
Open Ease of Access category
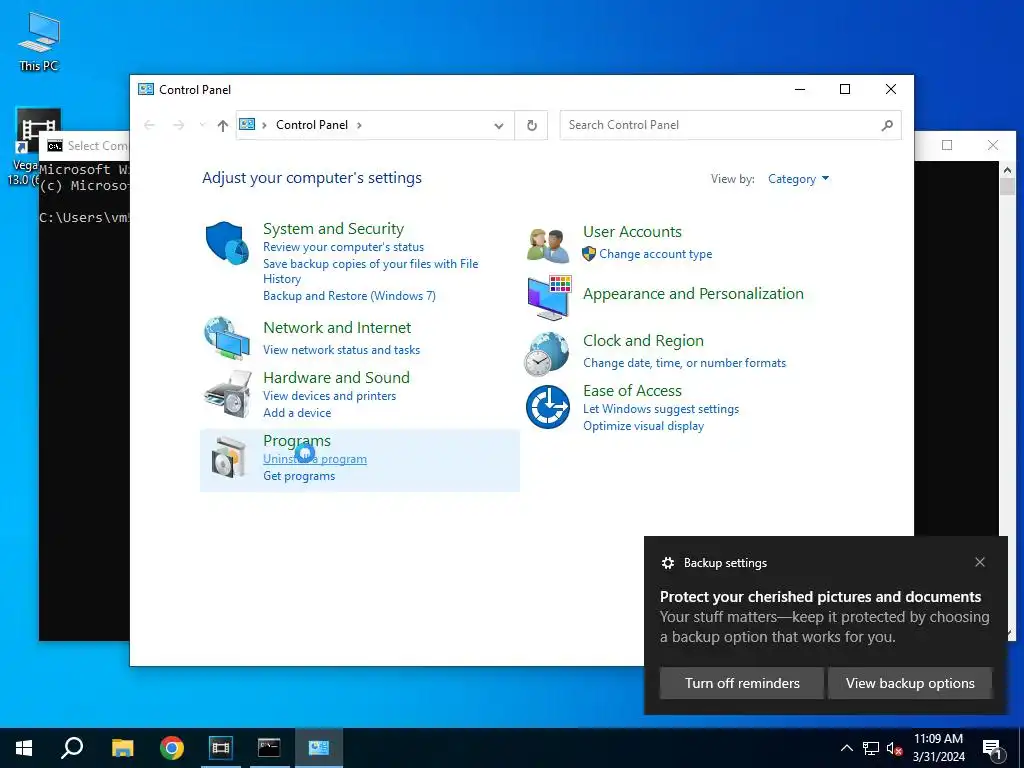pos(632,391)
